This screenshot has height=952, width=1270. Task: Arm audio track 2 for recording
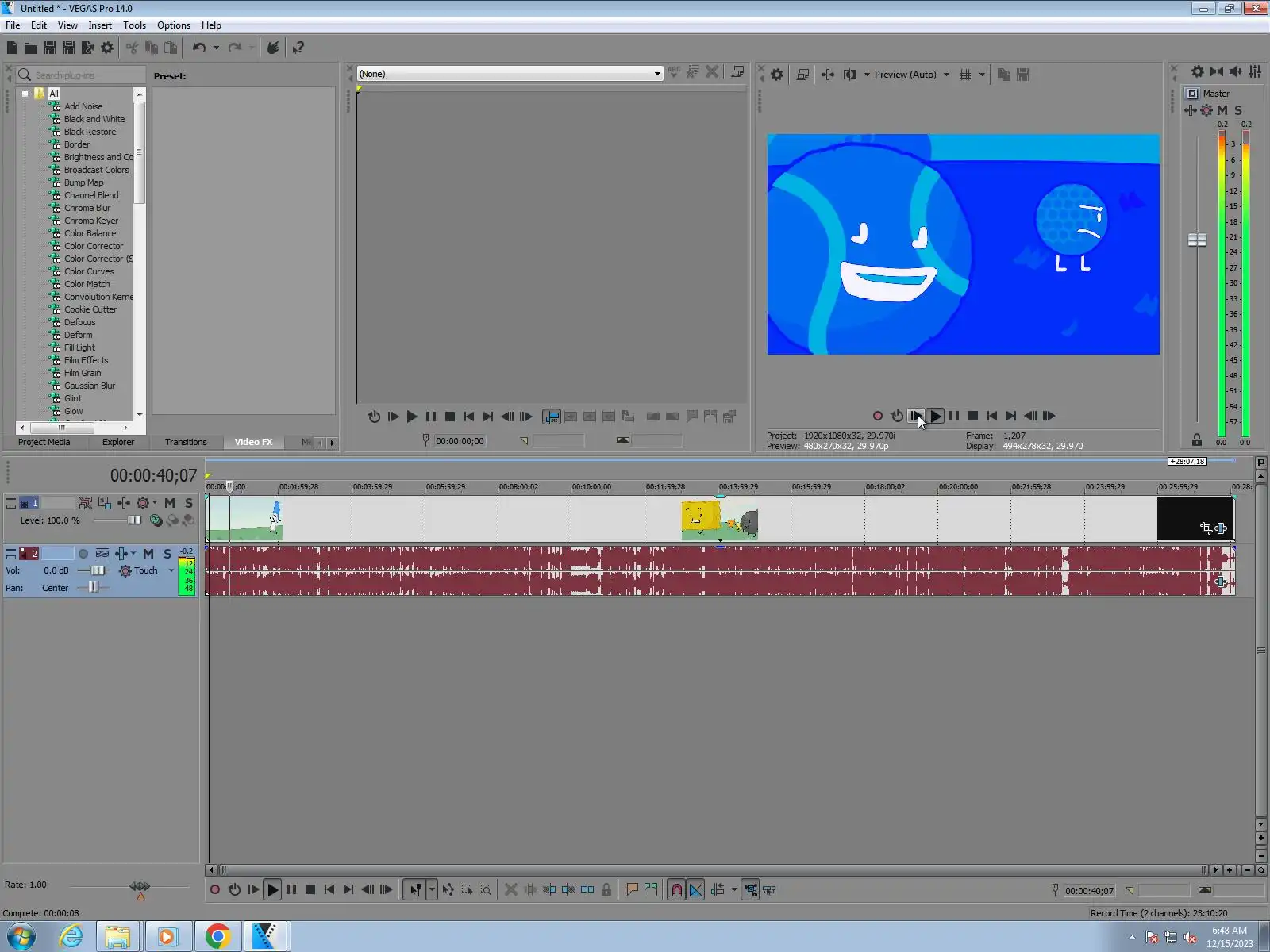83,554
